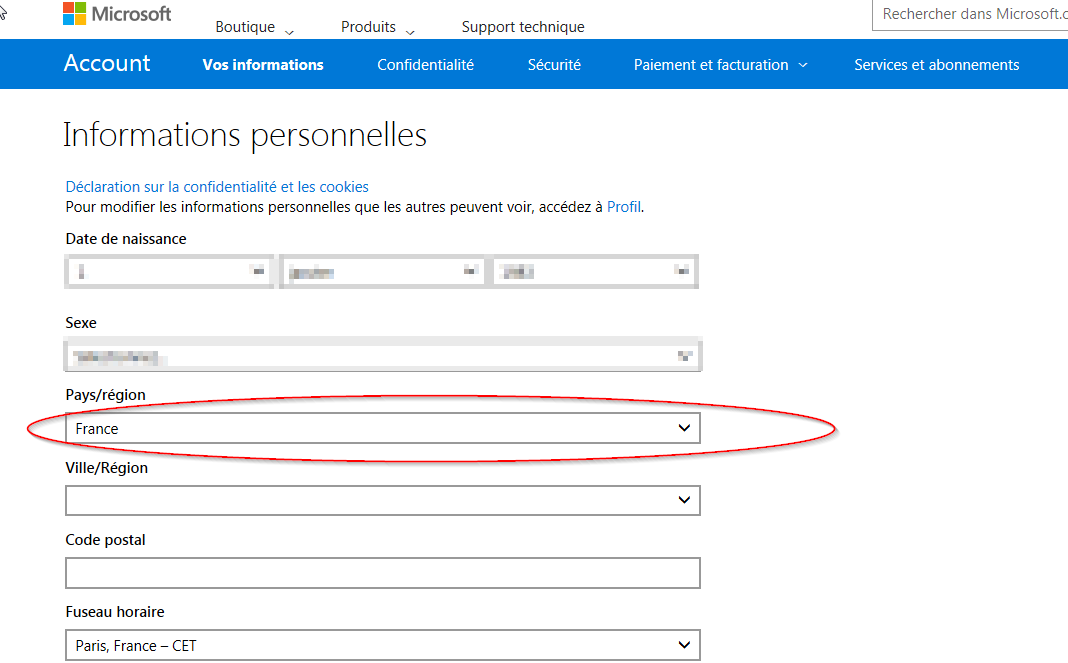This screenshot has width=1068, height=663.
Task: Open Support technique page
Action: 523,27
